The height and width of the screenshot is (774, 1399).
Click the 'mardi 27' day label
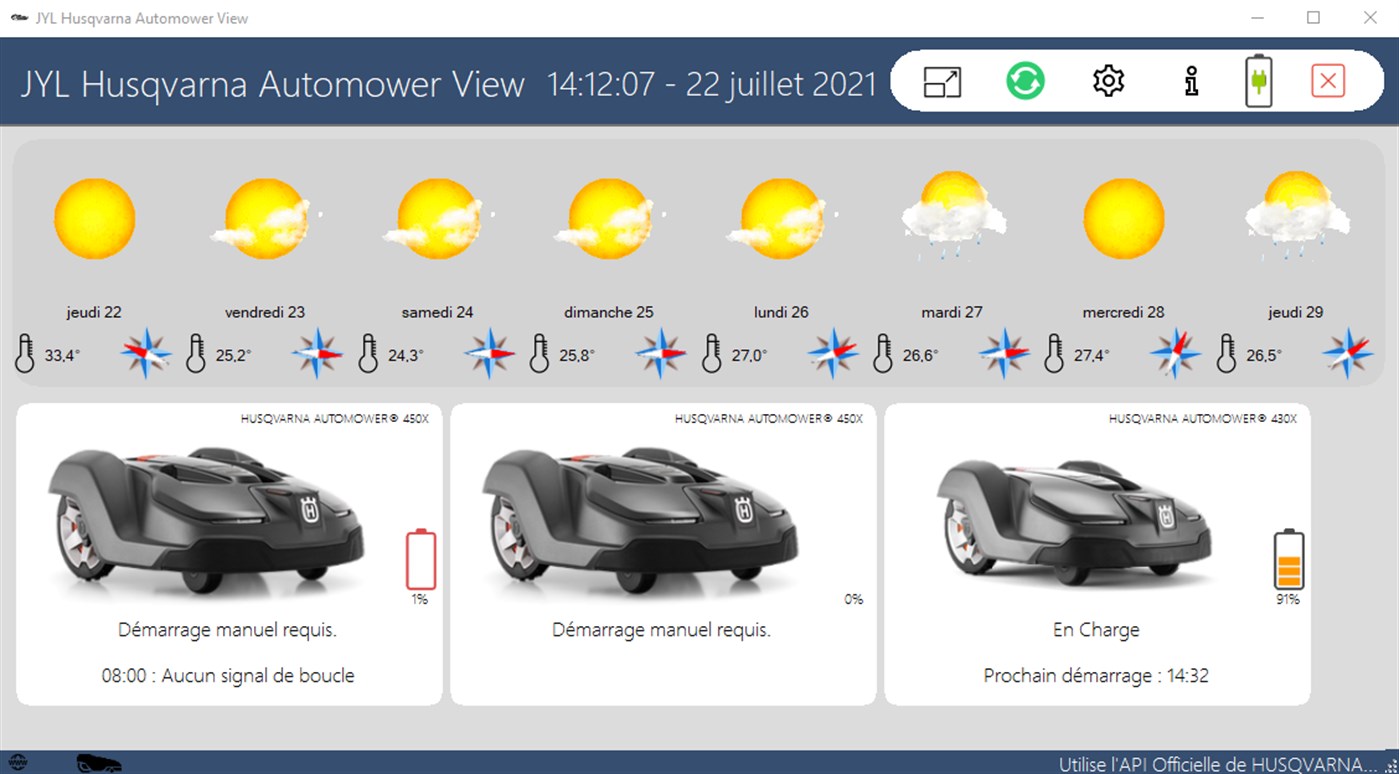(x=952, y=312)
